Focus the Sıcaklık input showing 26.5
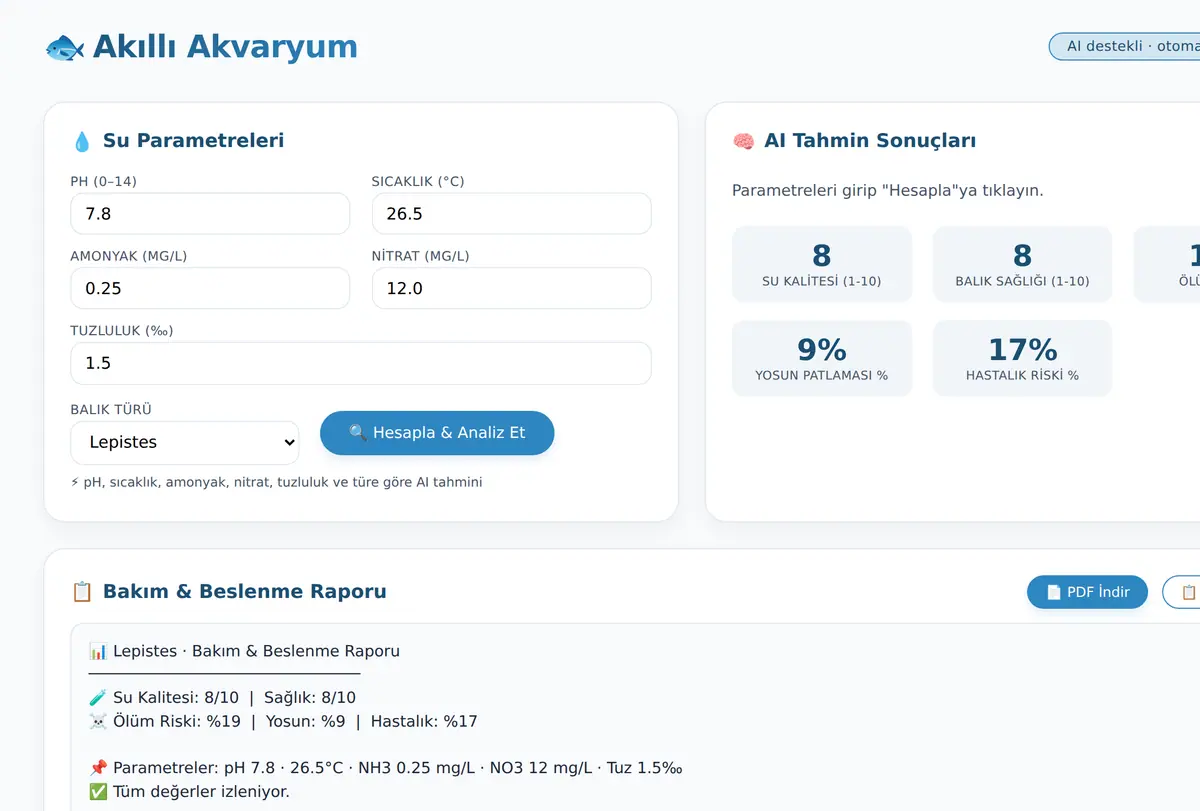This screenshot has width=1200, height=811. click(511, 214)
